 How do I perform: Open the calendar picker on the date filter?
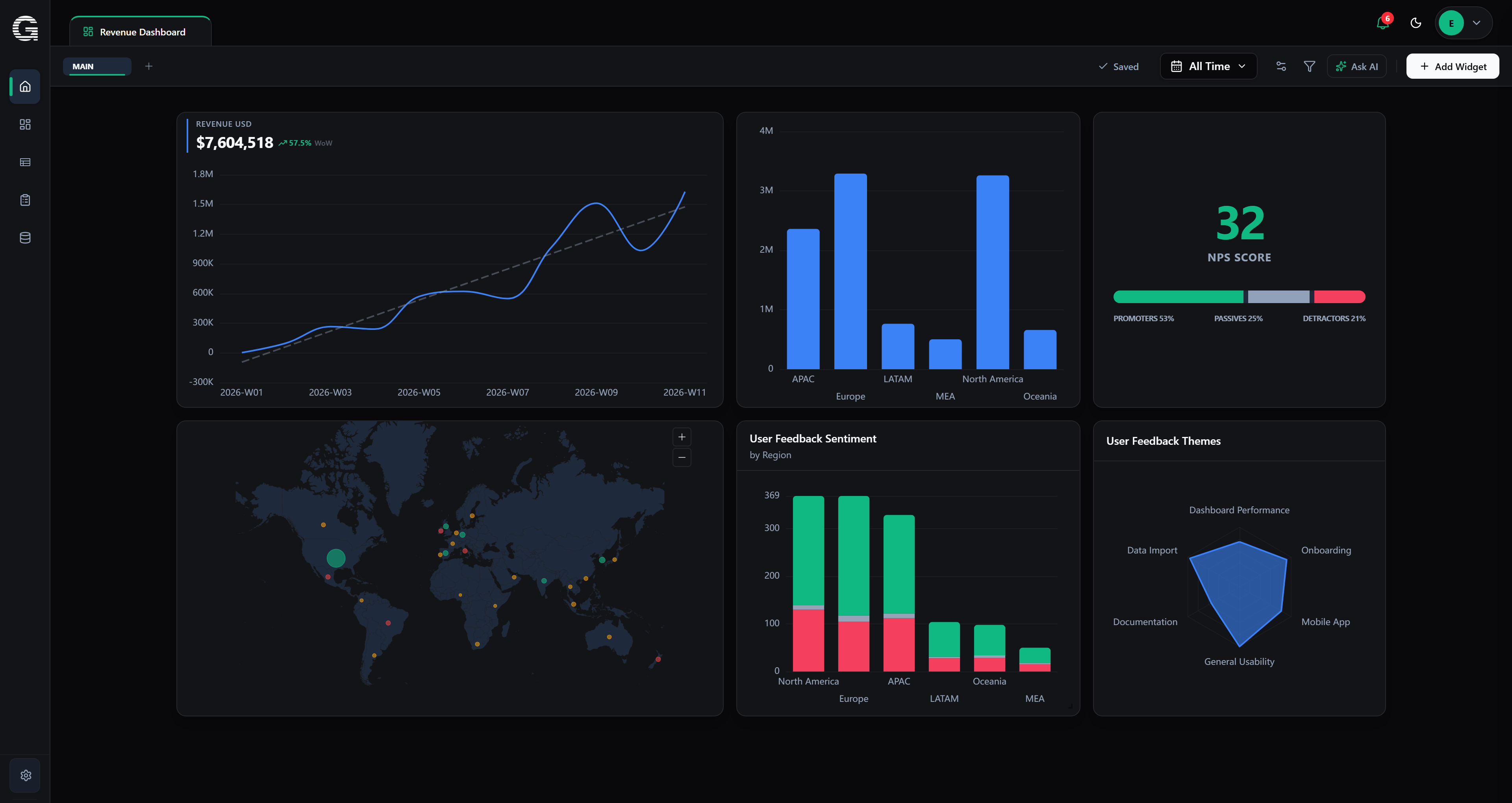point(1177,66)
